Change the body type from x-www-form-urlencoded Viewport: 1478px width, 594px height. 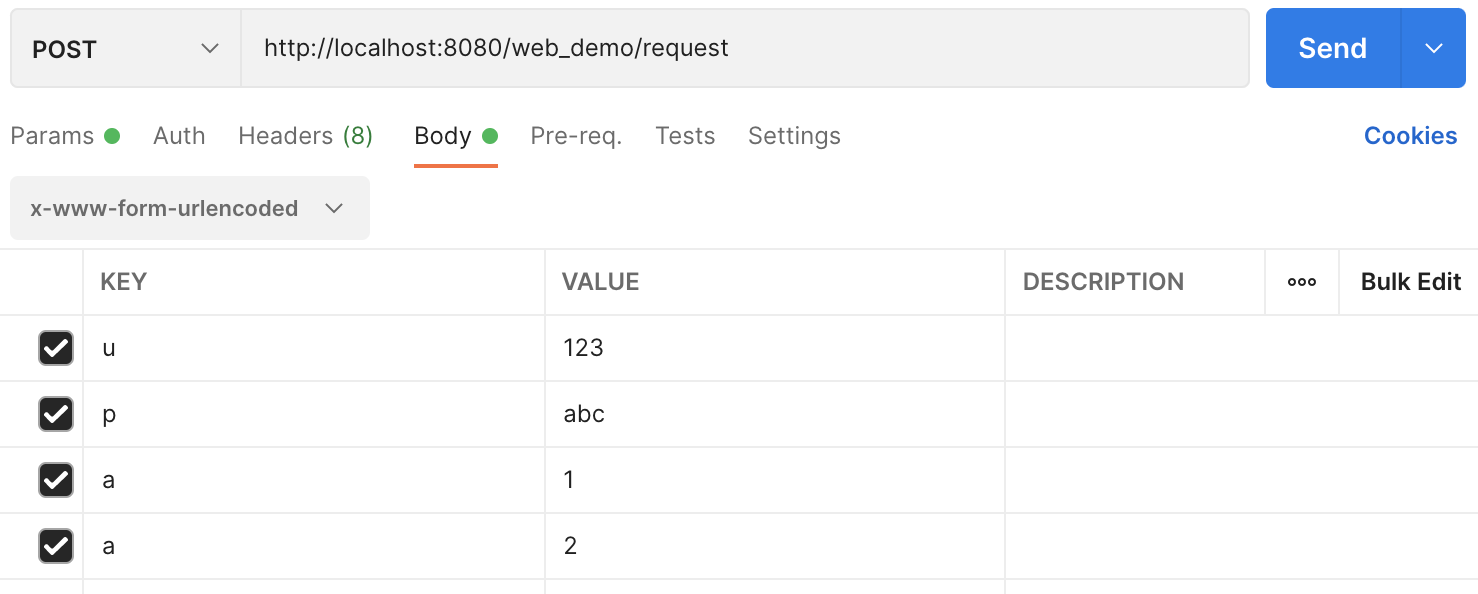coord(189,208)
